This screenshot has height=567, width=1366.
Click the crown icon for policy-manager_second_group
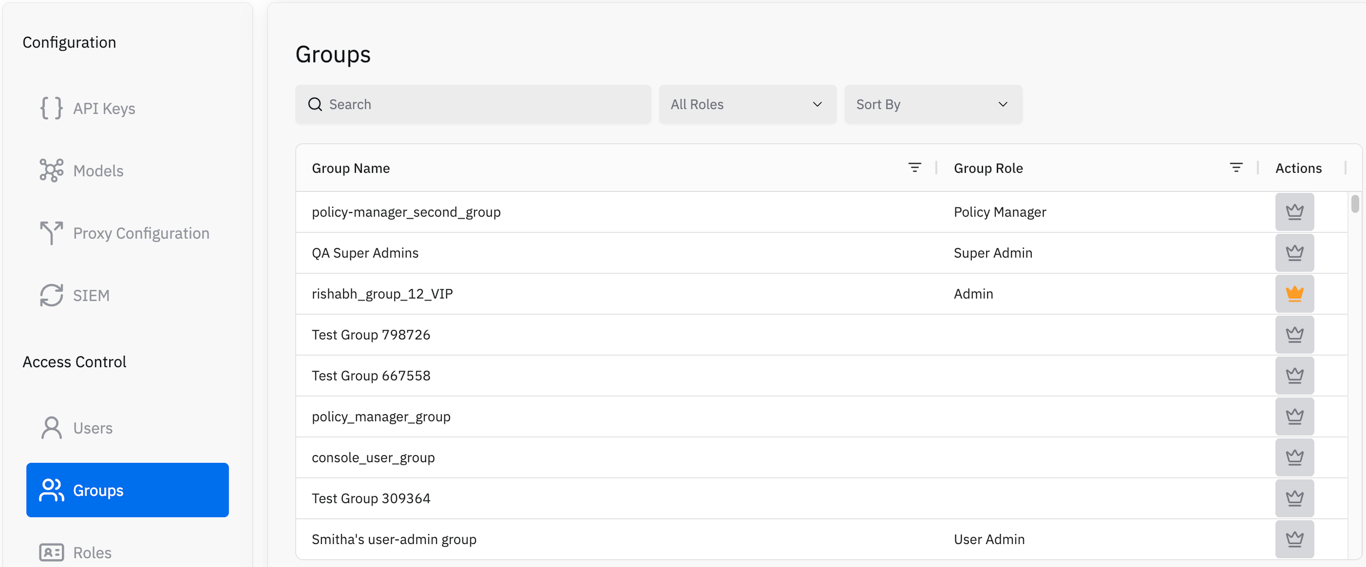click(1294, 212)
